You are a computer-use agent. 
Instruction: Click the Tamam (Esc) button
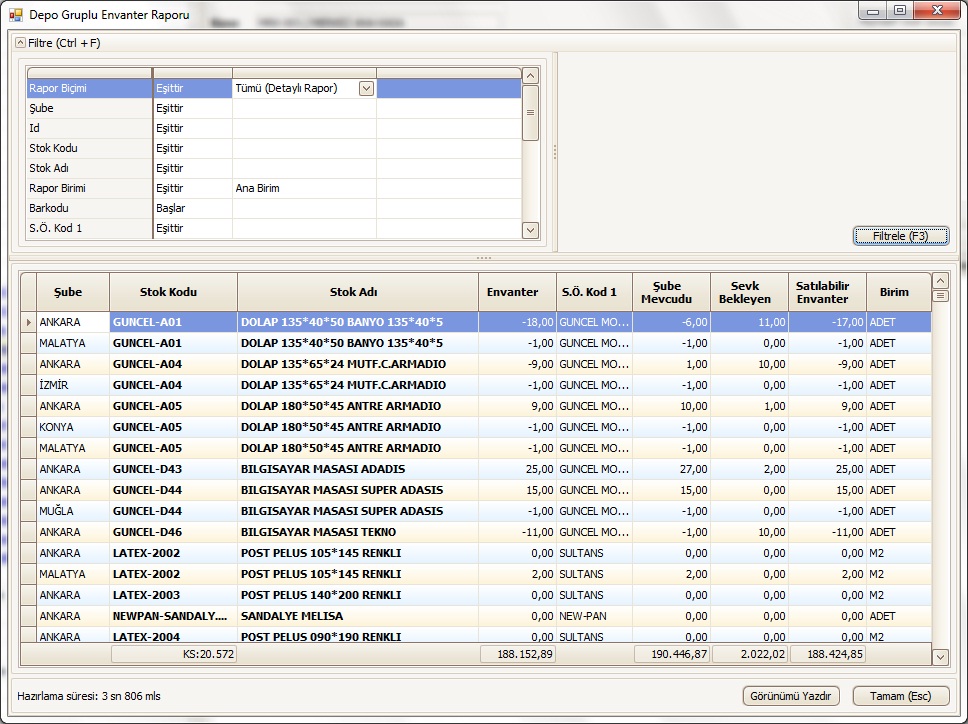point(900,696)
